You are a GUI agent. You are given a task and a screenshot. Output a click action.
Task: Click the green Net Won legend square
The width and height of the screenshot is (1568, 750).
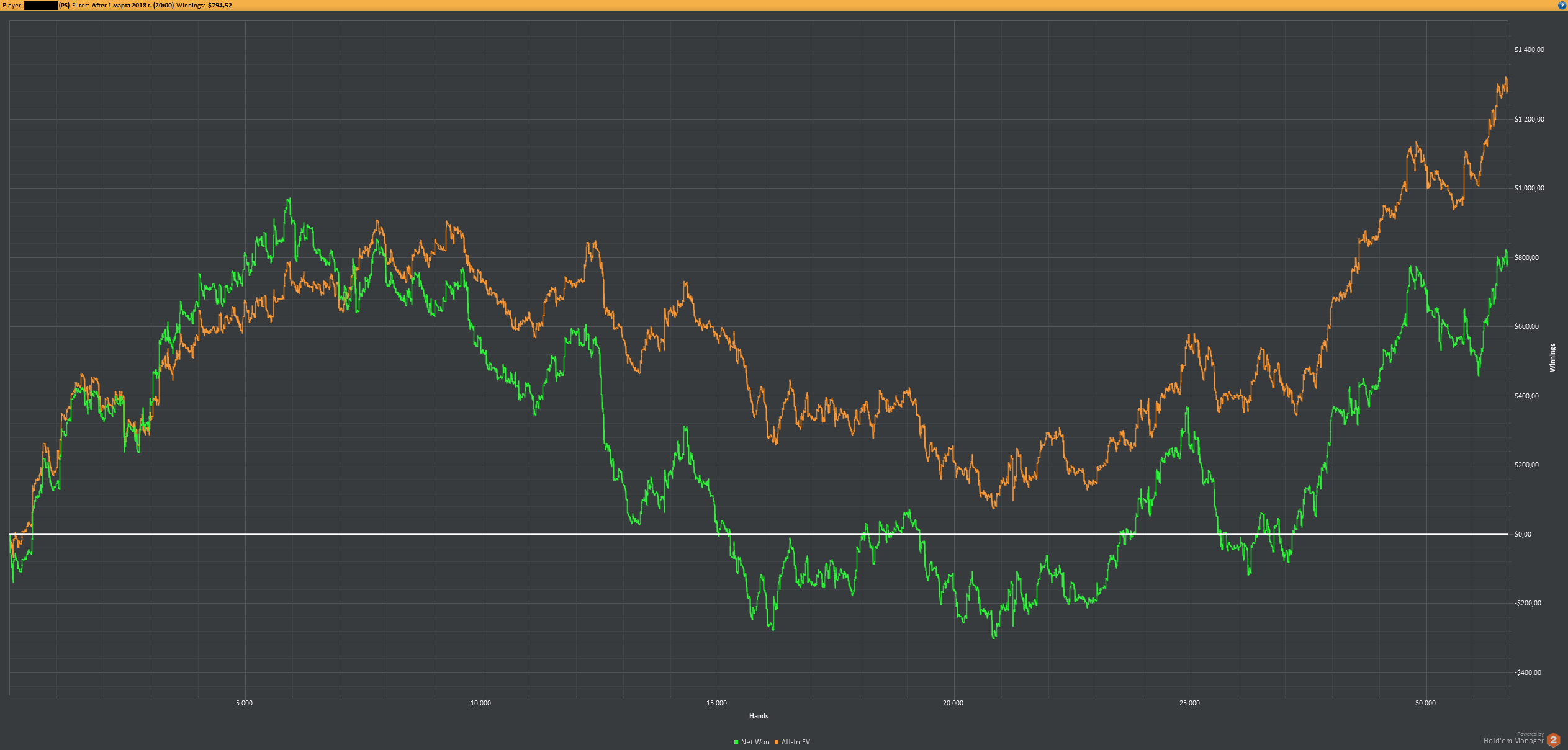pos(736,742)
